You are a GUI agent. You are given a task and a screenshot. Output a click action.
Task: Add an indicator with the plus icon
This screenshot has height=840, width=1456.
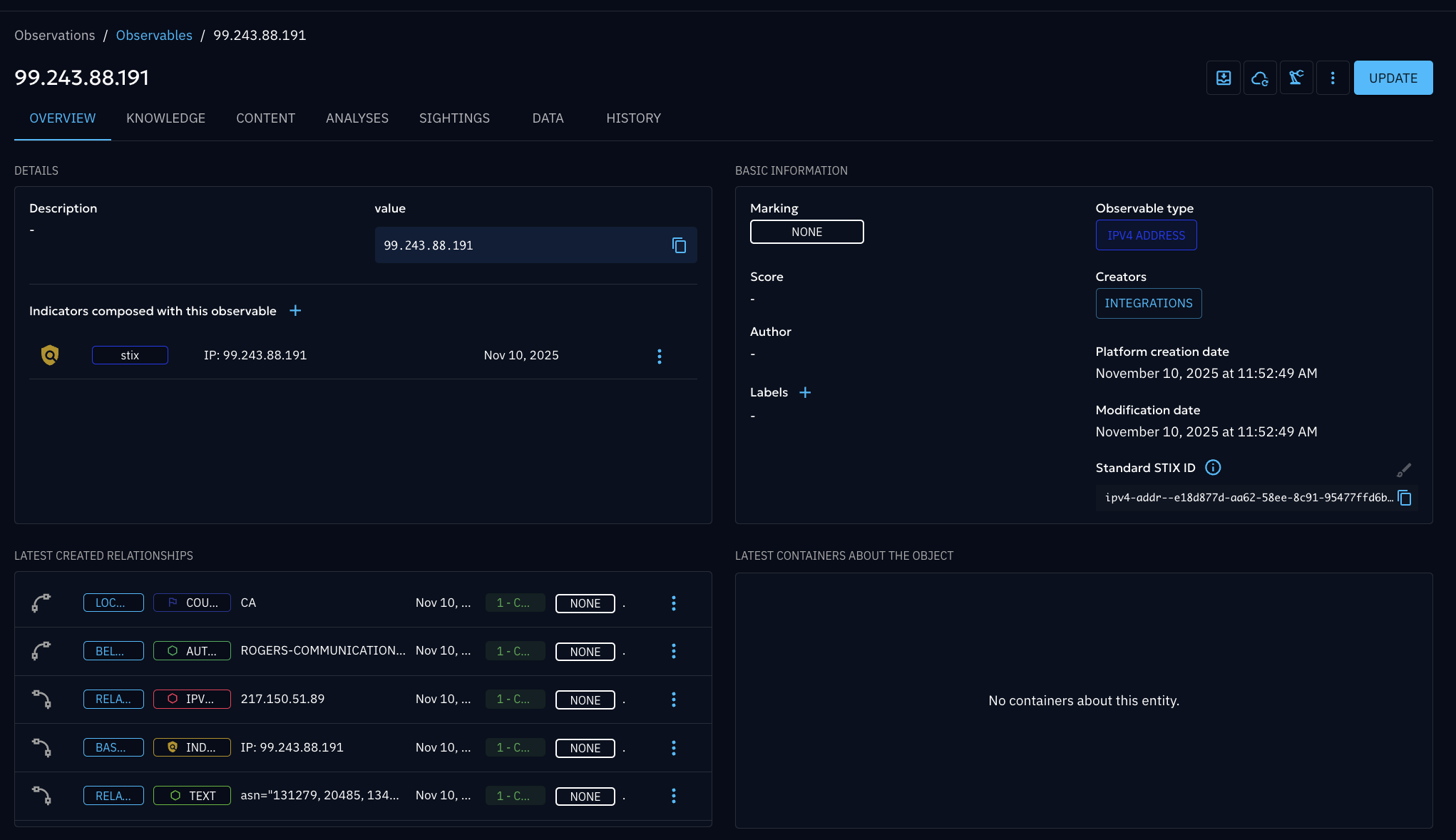click(295, 311)
